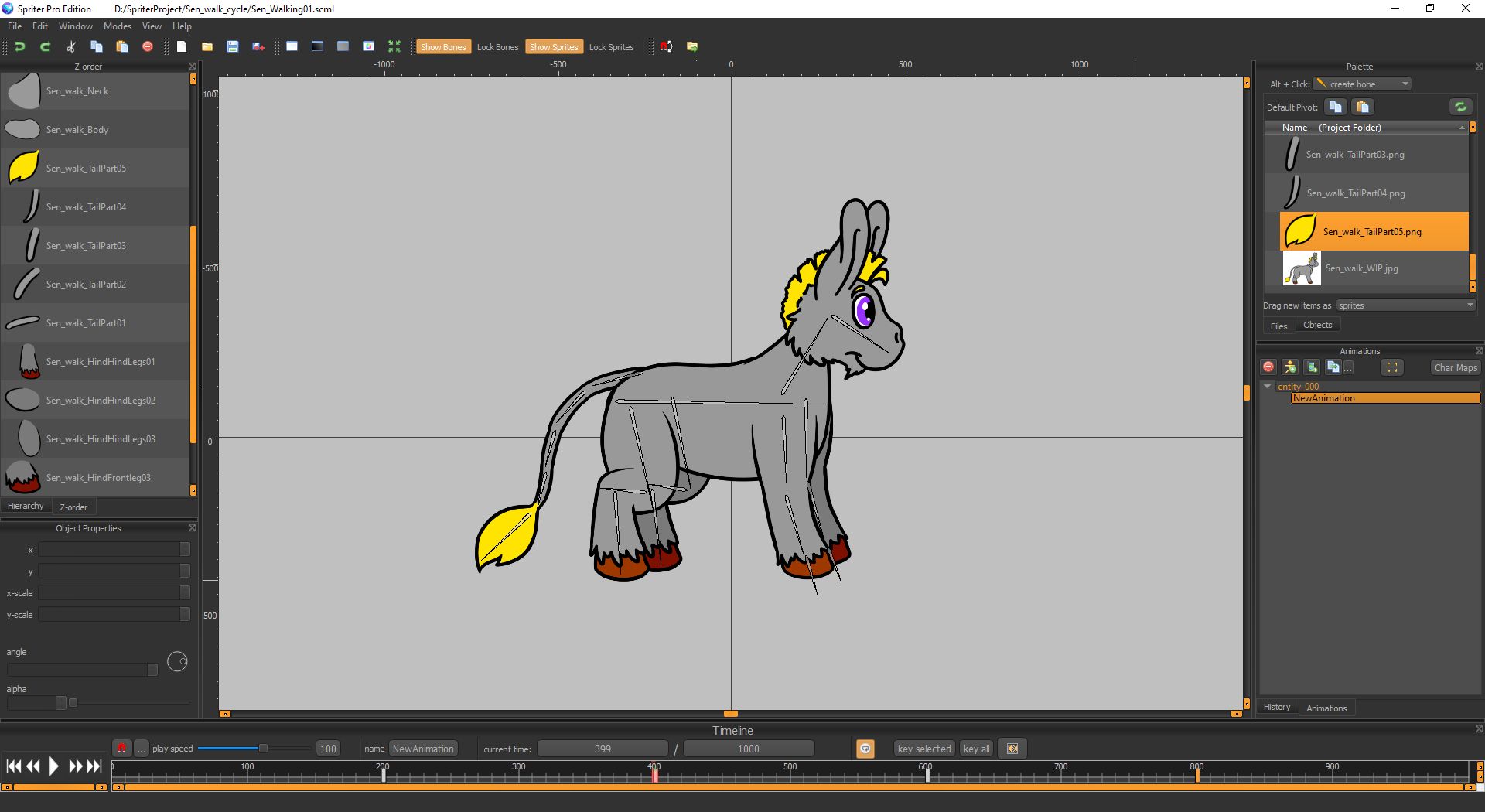The height and width of the screenshot is (812, 1485).
Task: Enable Lock Sprites
Action: tap(611, 47)
